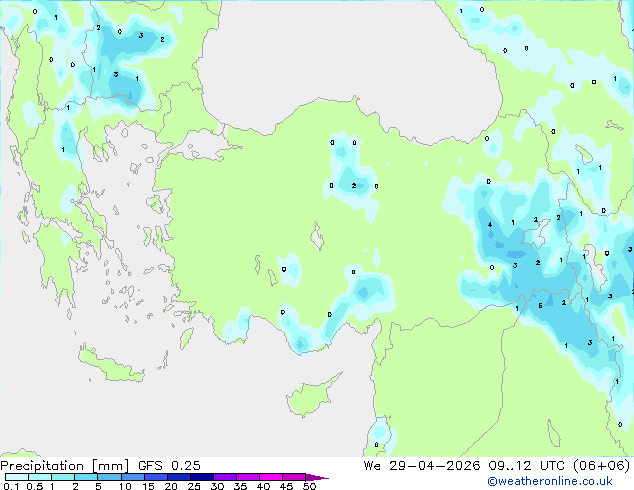Click the legend scale label "15"
Image resolution: width=634 pixels, height=490 pixels.
click(148, 486)
